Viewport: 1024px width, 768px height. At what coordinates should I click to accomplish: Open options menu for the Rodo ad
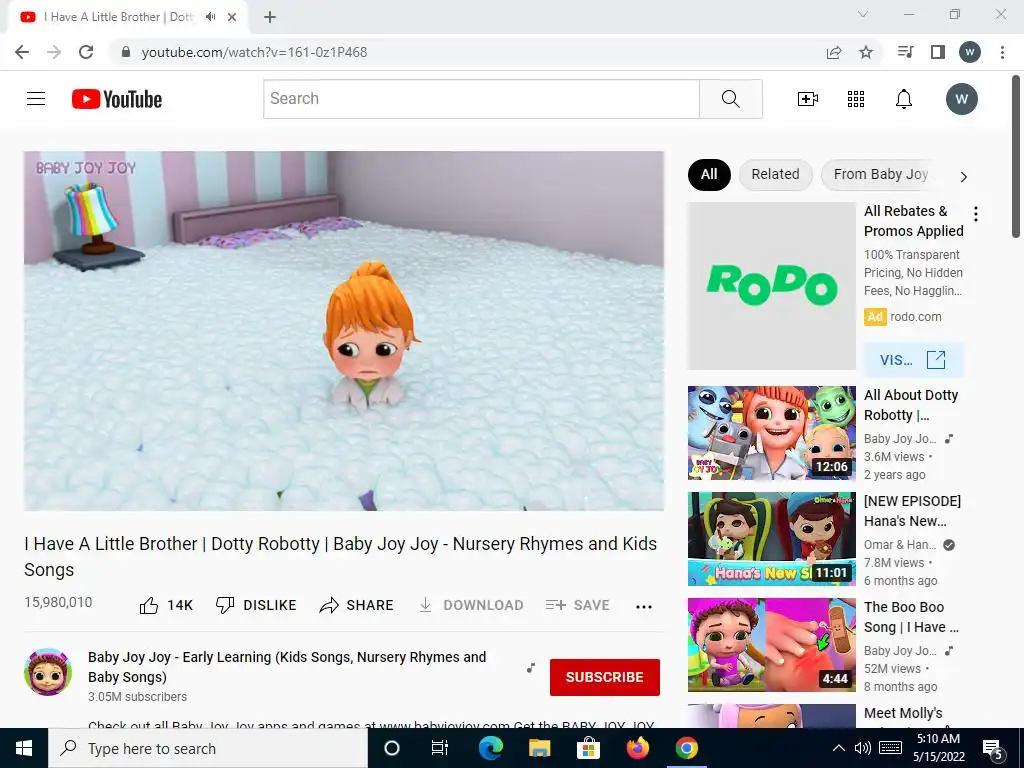(x=976, y=214)
